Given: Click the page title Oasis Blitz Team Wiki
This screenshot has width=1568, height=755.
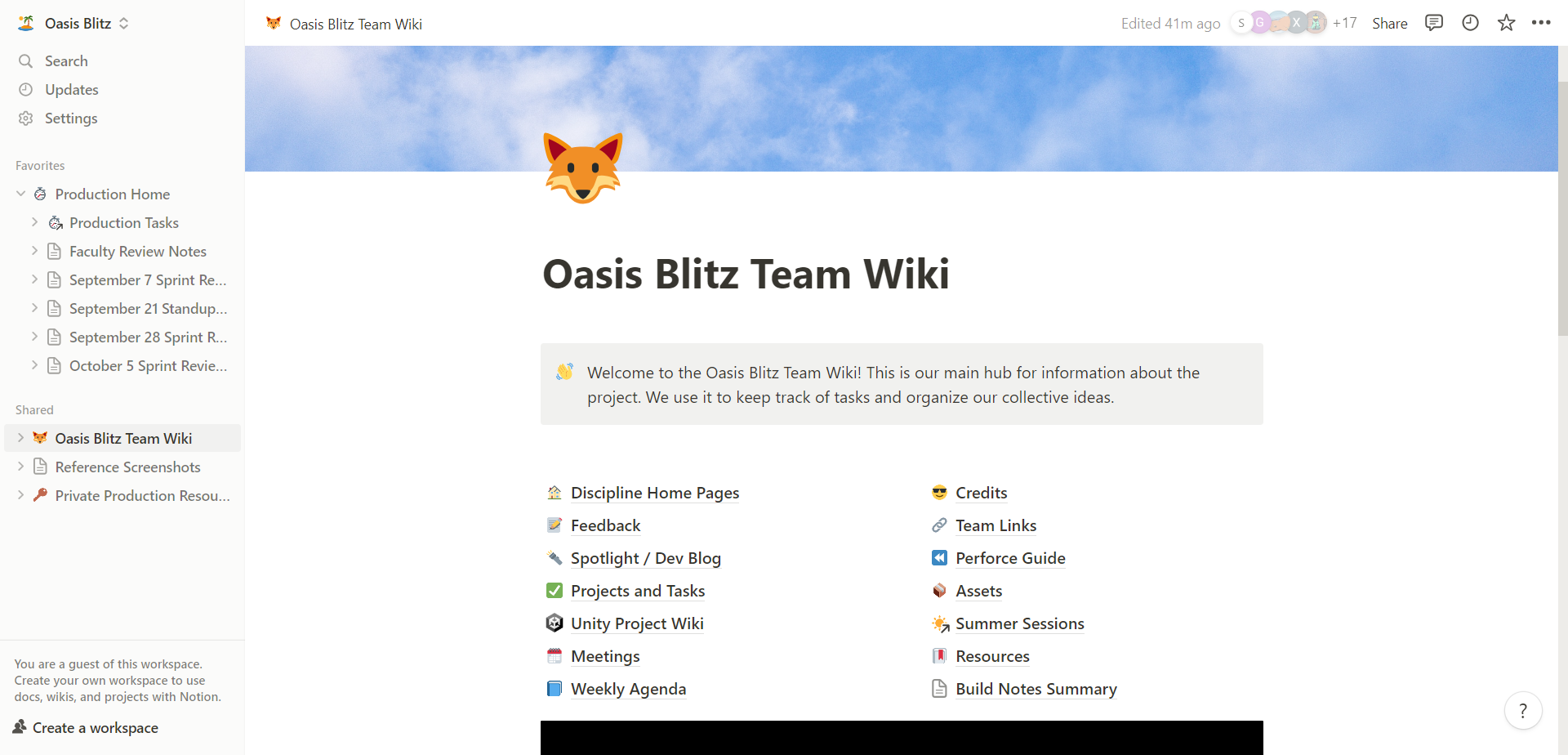Looking at the screenshot, I should (x=746, y=274).
